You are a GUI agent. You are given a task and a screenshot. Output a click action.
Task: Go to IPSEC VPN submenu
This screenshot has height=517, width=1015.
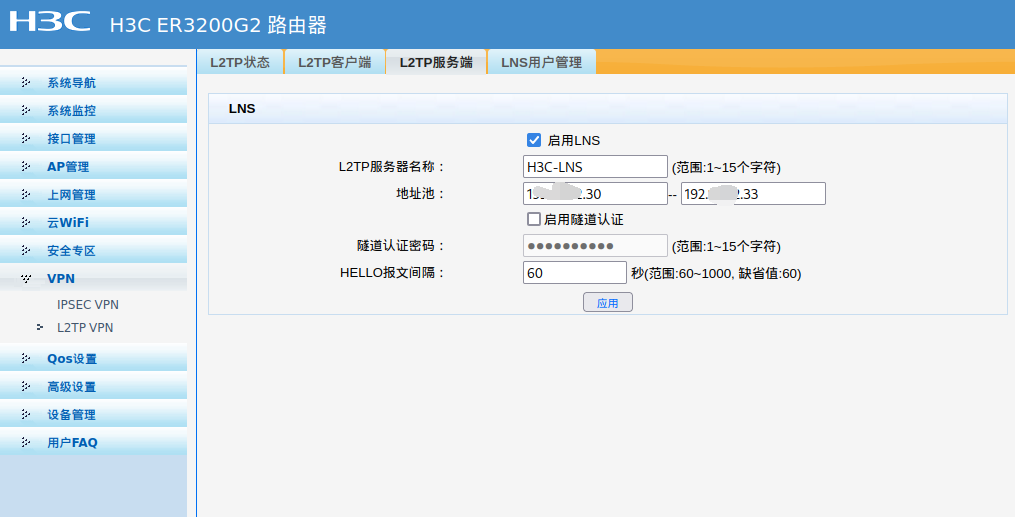(88, 304)
